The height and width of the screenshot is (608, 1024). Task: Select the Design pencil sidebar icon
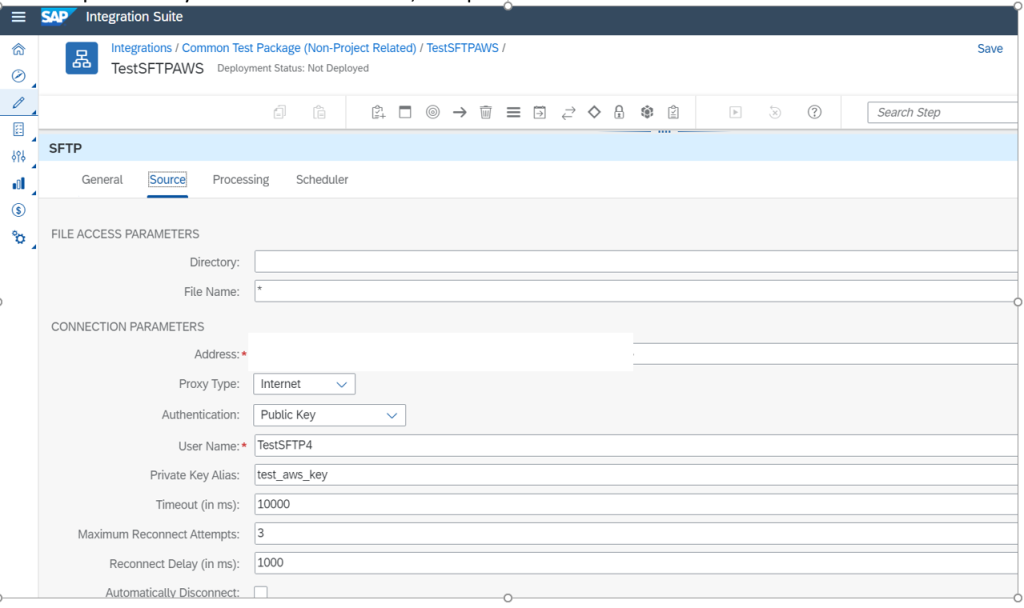click(18, 102)
